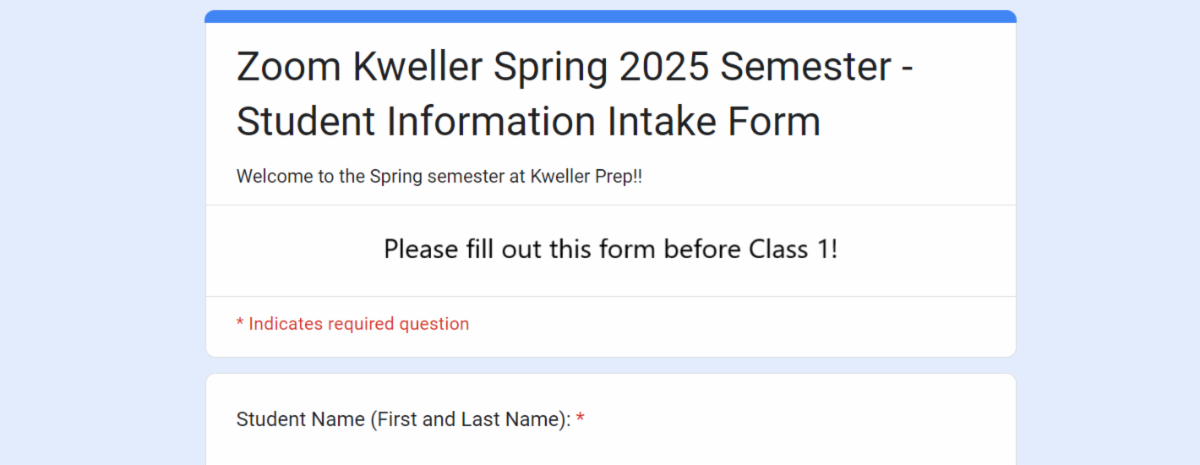Click the red asterisk before "Indicates required question"
The width and height of the screenshot is (1200, 465).
tap(240, 324)
